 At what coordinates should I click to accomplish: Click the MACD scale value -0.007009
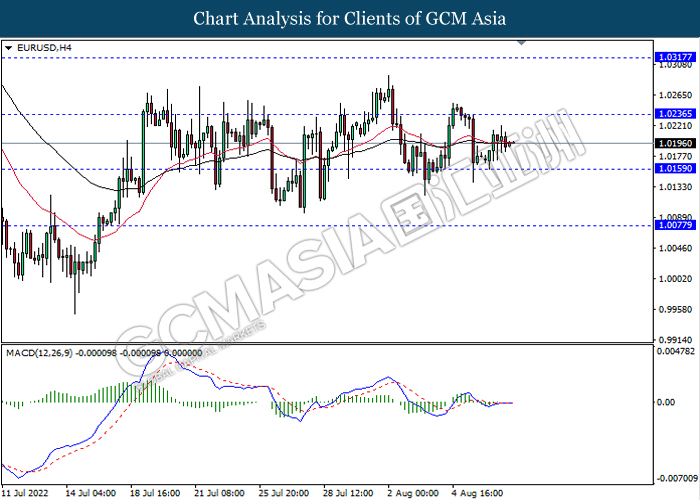(x=677, y=479)
